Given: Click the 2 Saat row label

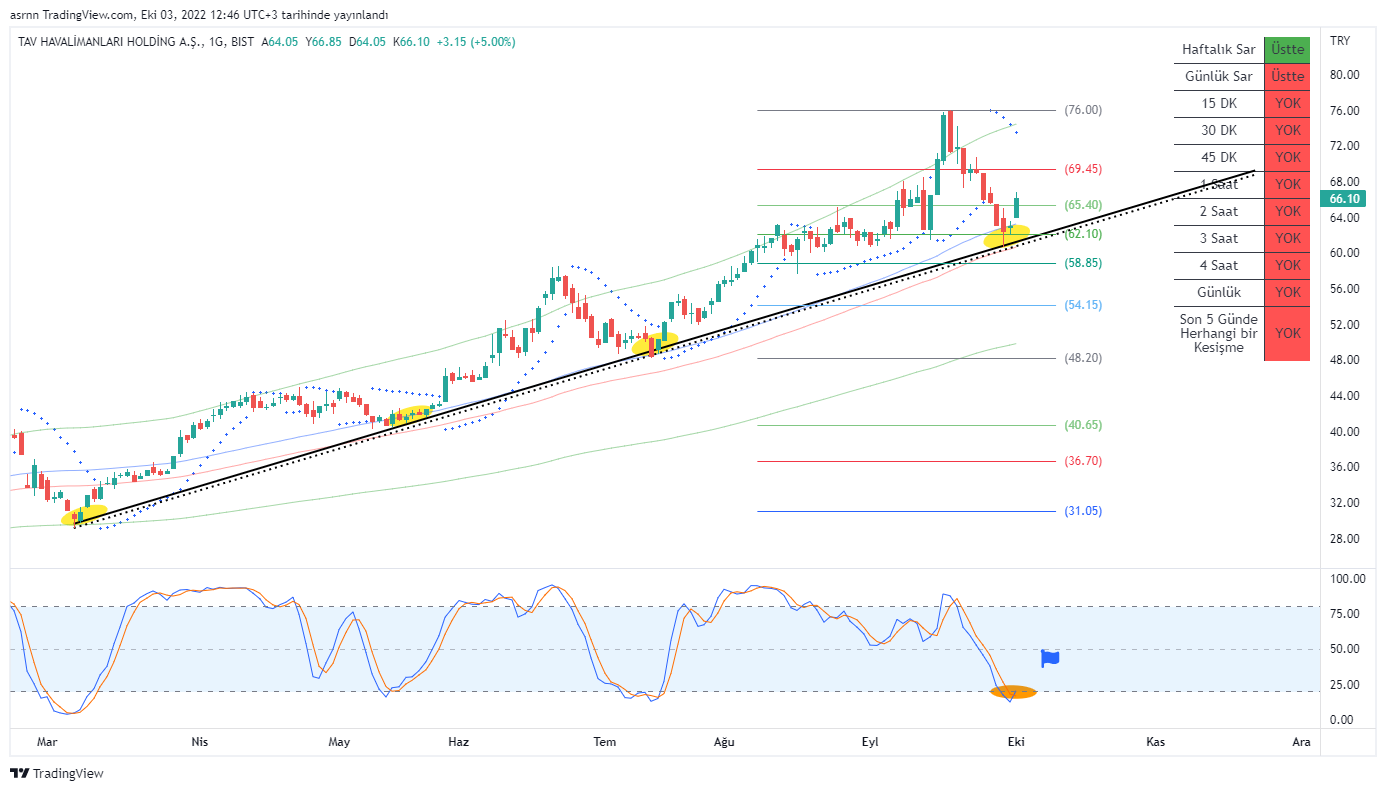Looking at the screenshot, I should click(1218, 211).
